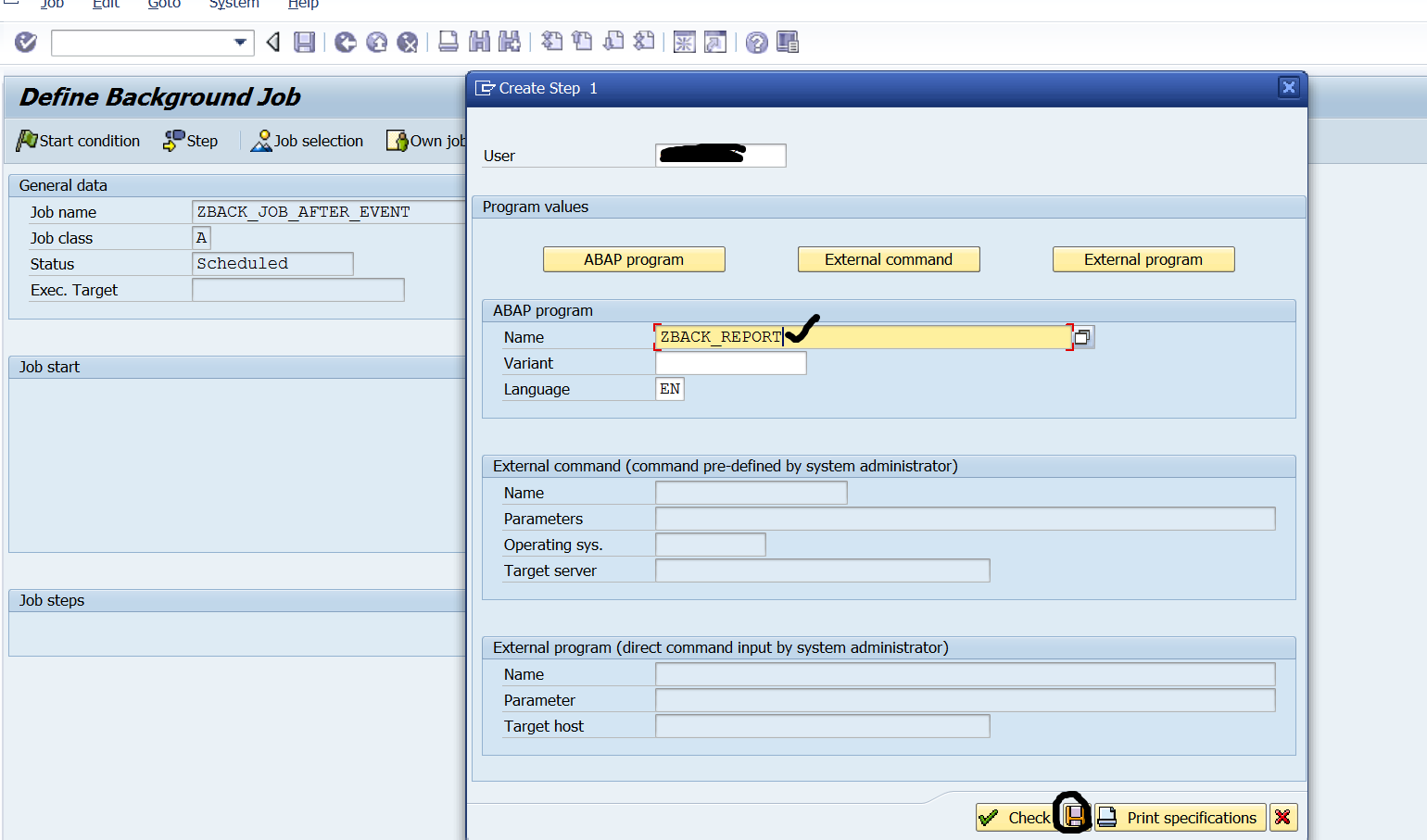Image resolution: width=1427 pixels, height=840 pixels.
Task: Open the System menu
Action: click(x=234, y=6)
